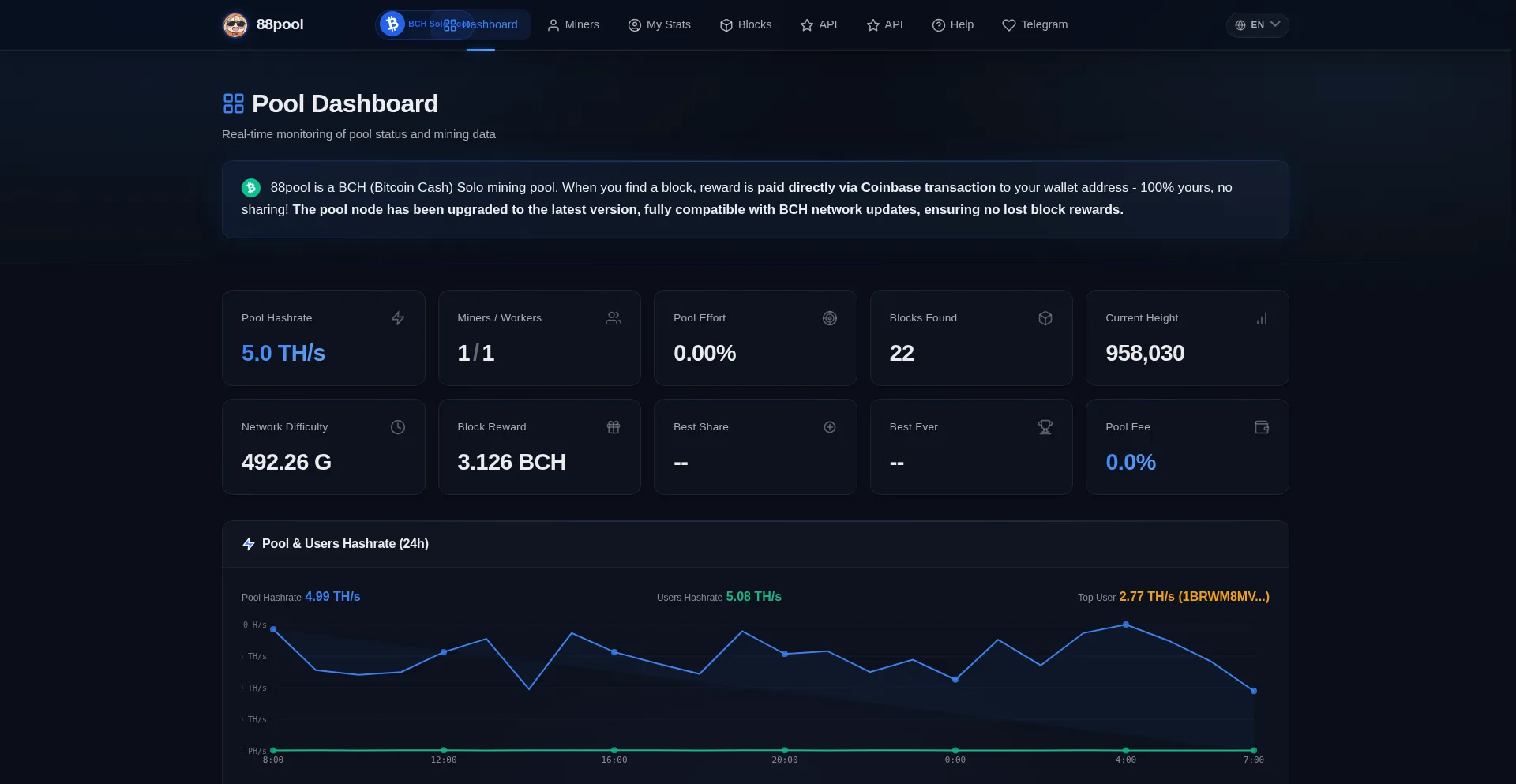Click the 4.99 TH/s chart pool hashrate
Image resolution: width=1516 pixels, height=784 pixels.
[332, 597]
